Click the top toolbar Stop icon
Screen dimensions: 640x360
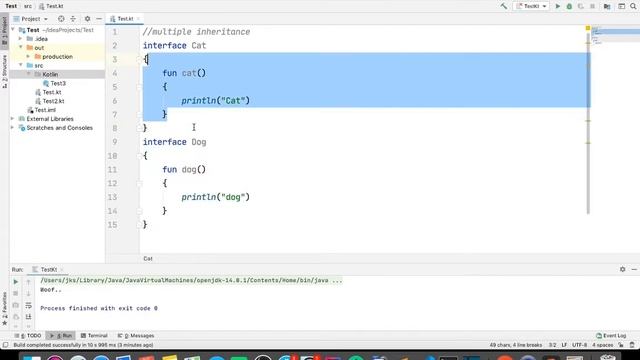coord(592,6)
